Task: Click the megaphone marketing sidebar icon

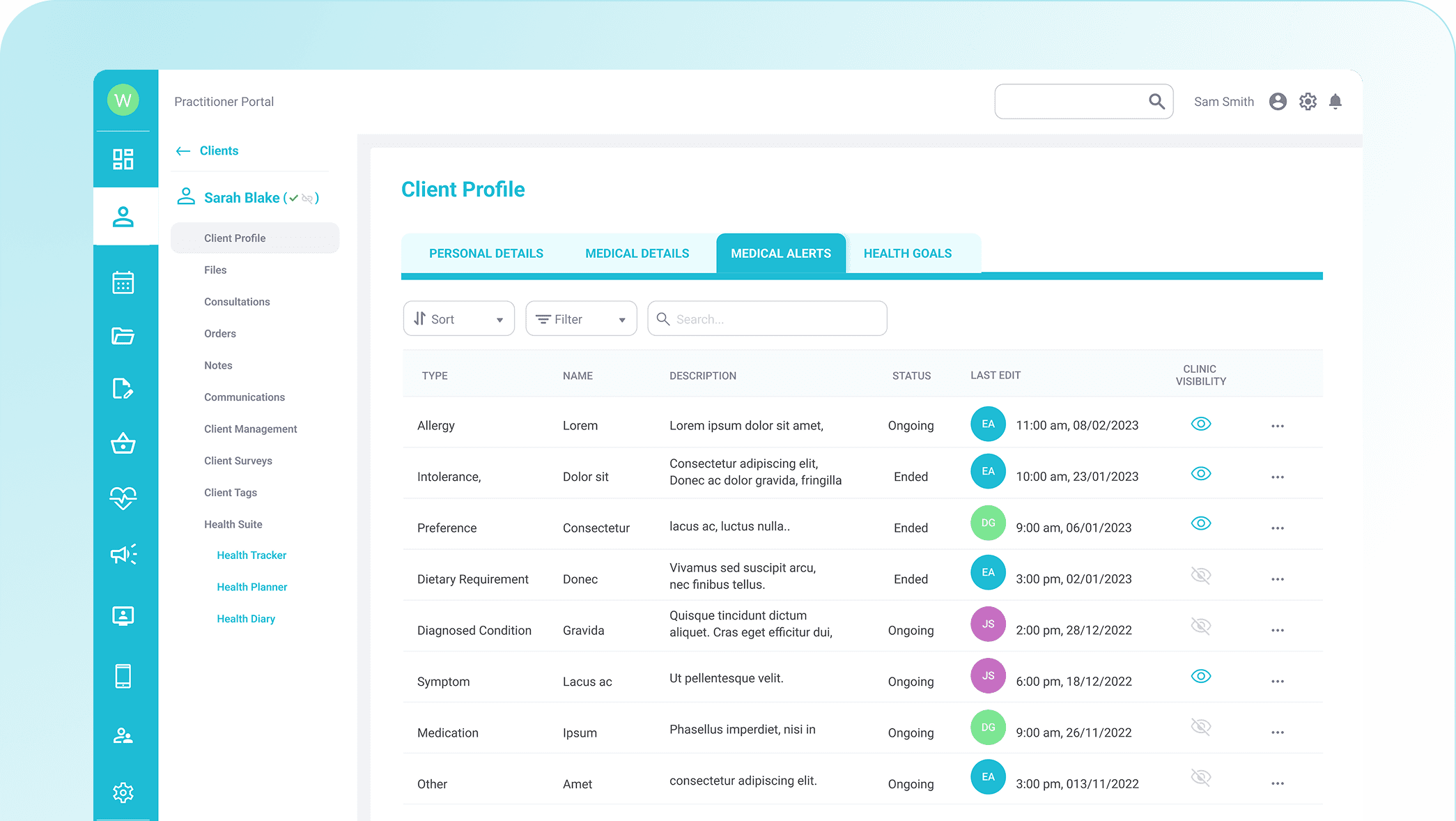Action: pyautogui.click(x=123, y=554)
